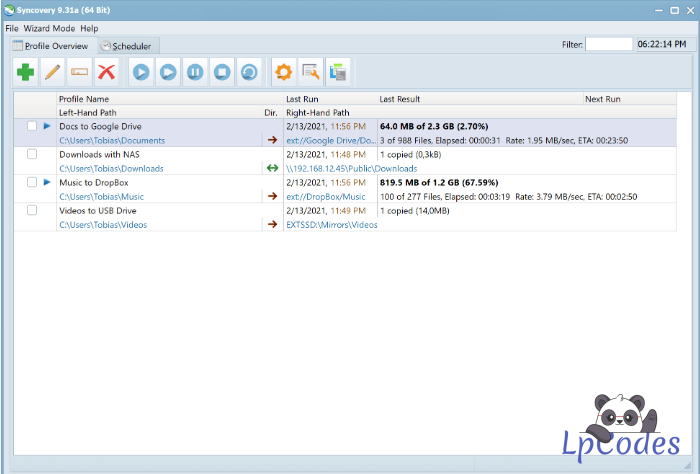Sort by the Last Run column header
The image size is (700, 474).
coord(303,99)
